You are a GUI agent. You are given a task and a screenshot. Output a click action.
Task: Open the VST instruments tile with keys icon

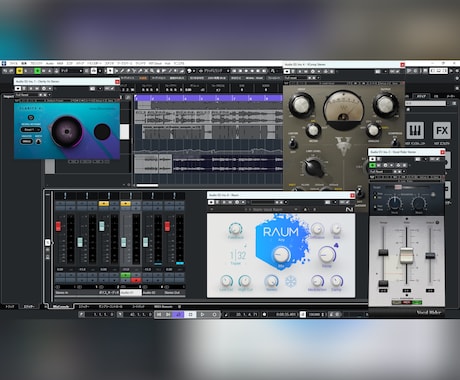click(x=415, y=130)
